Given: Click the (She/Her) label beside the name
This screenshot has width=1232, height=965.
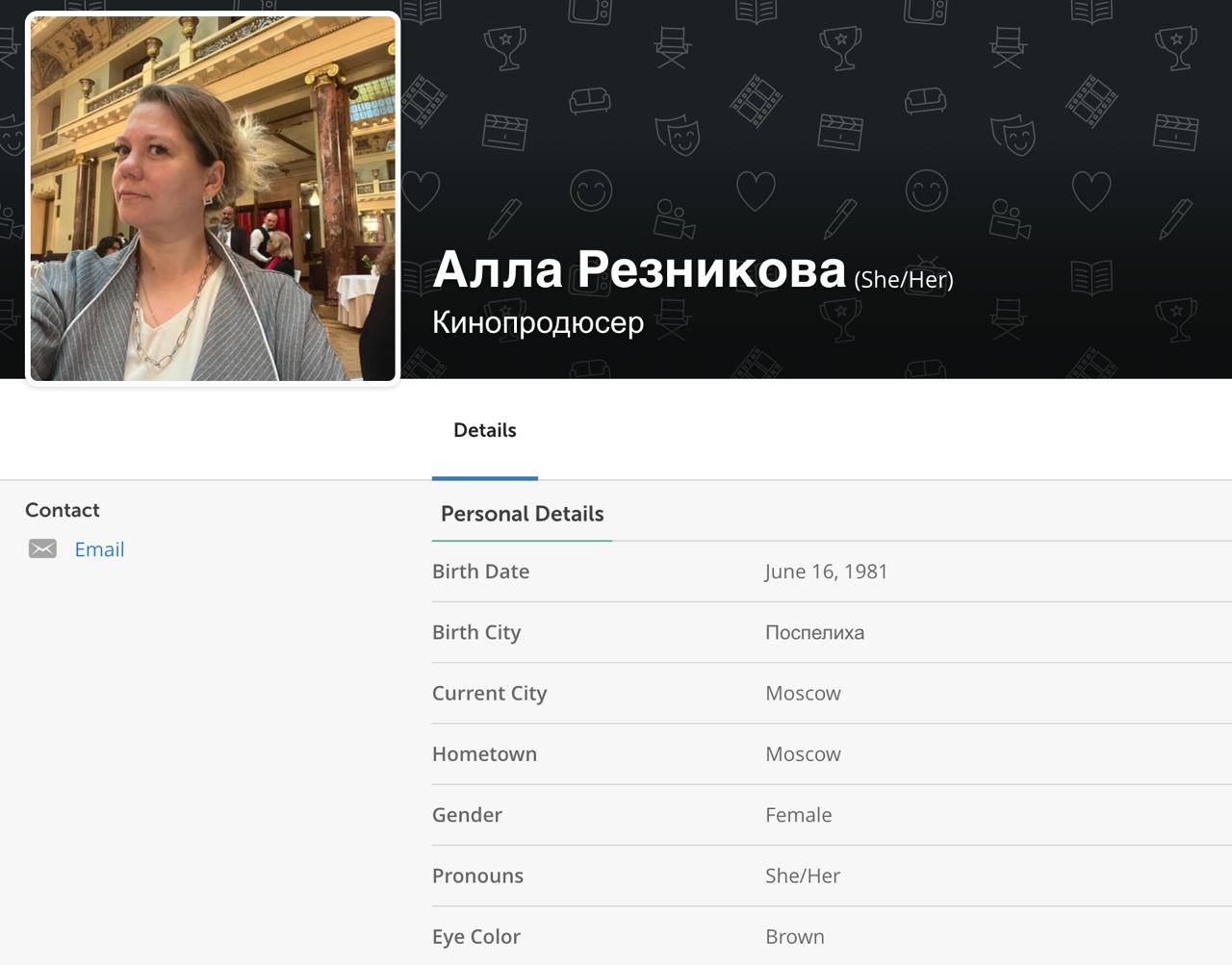Looking at the screenshot, I should pyautogui.click(x=904, y=280).
